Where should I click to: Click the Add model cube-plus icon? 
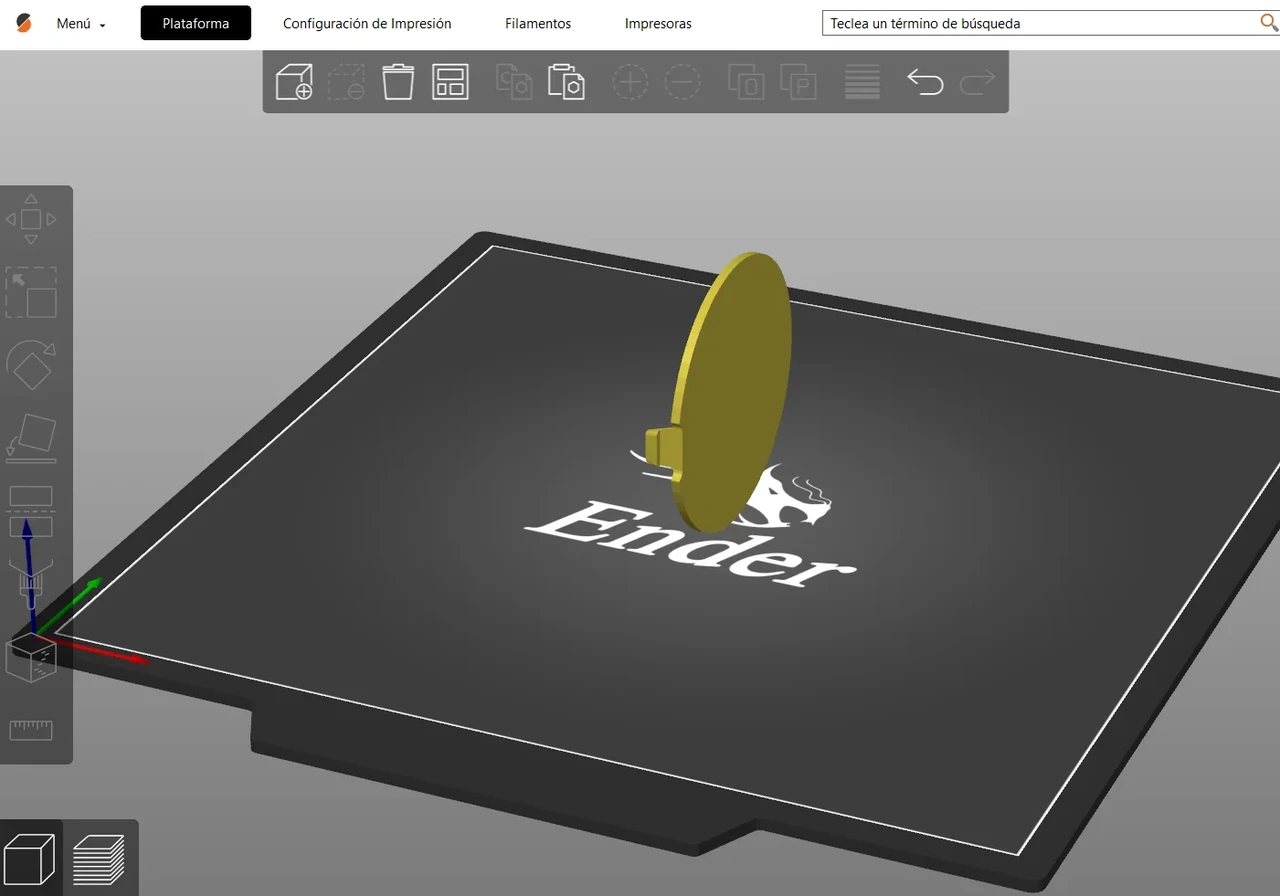294,81
